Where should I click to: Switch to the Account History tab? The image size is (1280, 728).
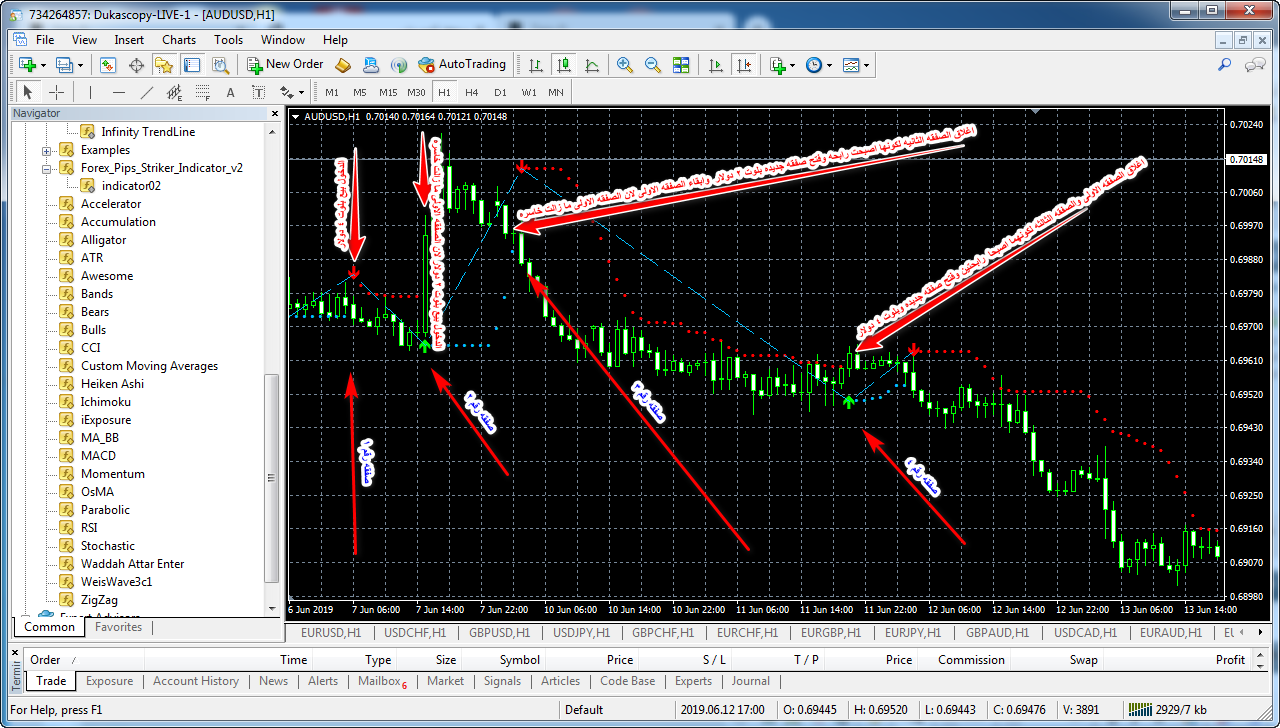pos(195,681)
